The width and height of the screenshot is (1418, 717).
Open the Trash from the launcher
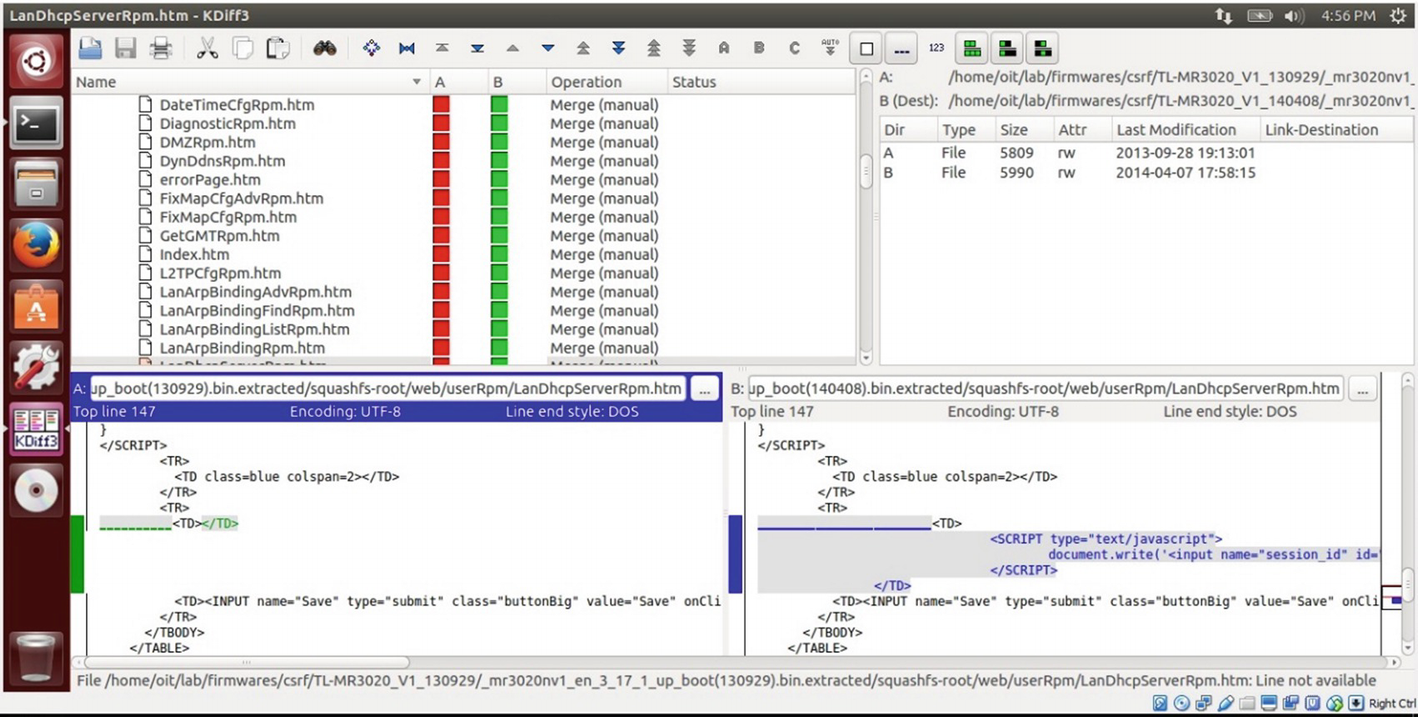37,660
